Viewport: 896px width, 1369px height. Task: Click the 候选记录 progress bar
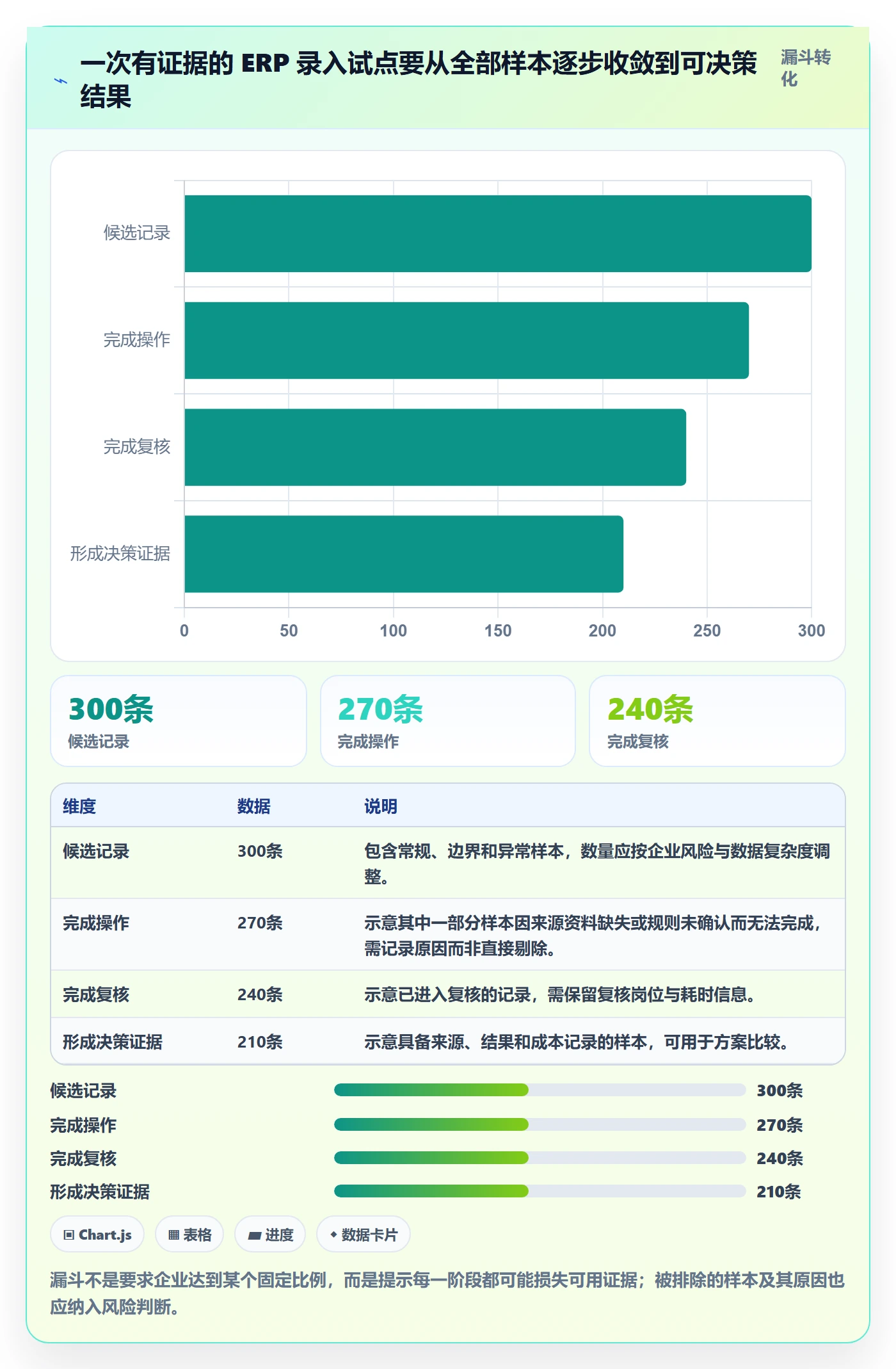coord(540,1090)
